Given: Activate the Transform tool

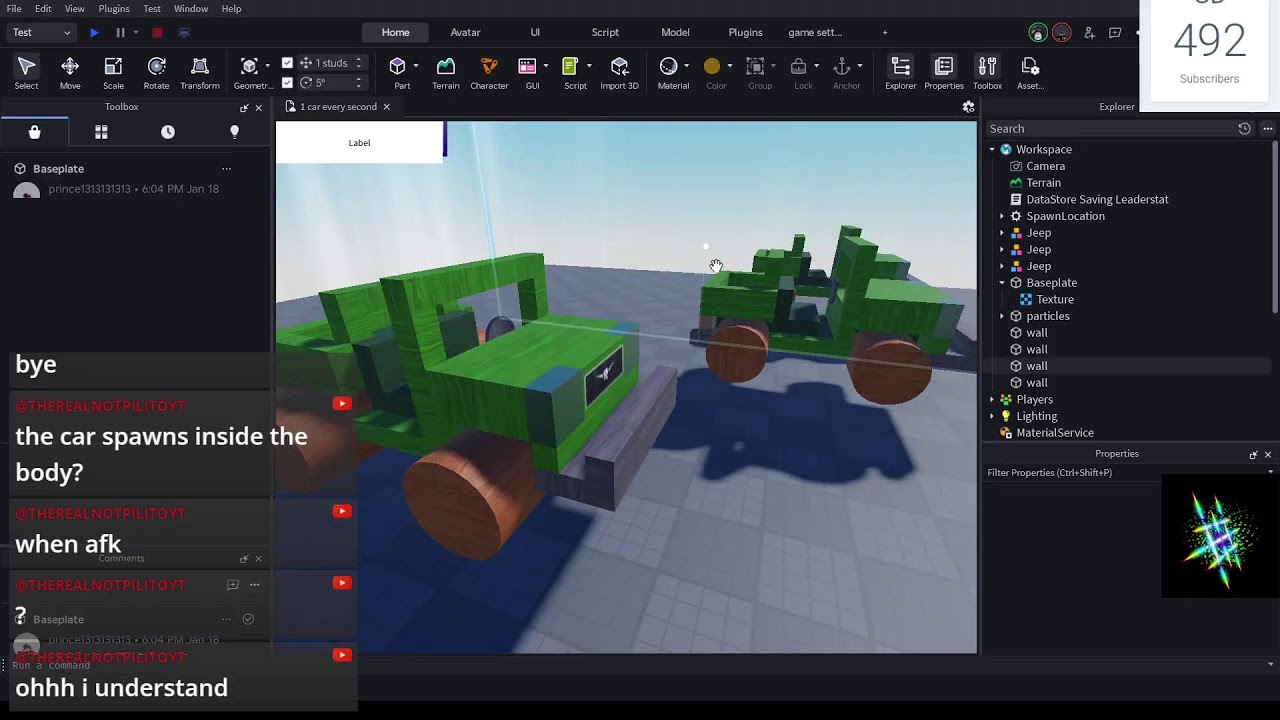Looking at the screenshot, I should [200, 73].
